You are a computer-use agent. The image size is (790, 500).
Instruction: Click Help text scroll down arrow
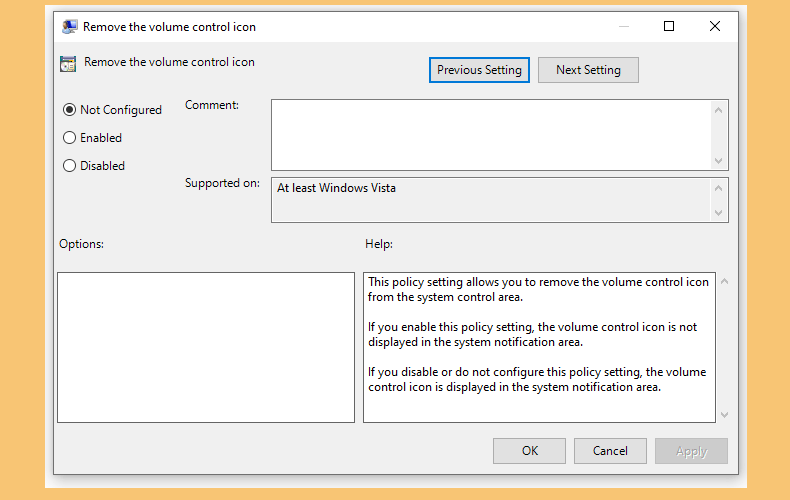point(725,415)
